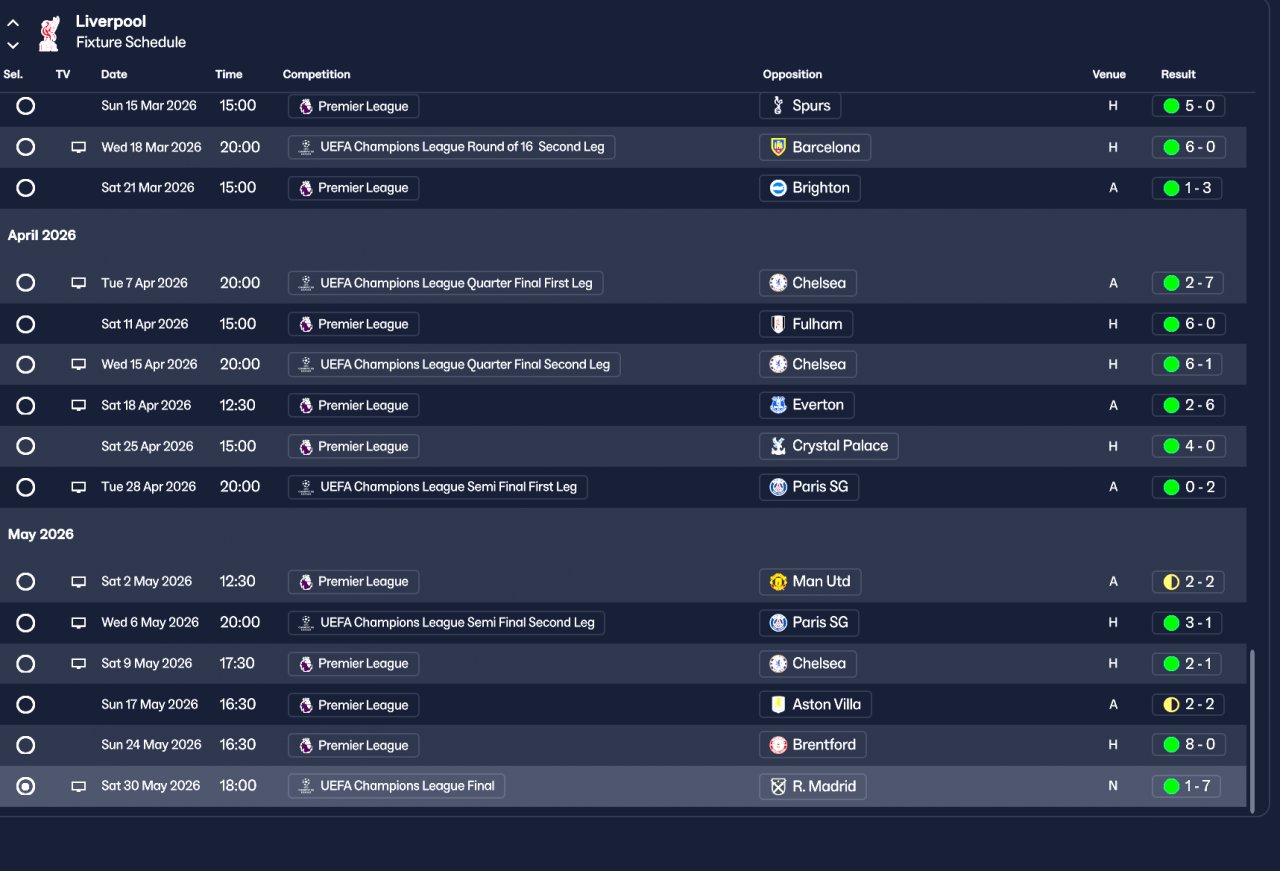This screenshot has height=871, width=1280.
Task: Click the Premier League logo in the Brighton row
Action: (306, 188)
